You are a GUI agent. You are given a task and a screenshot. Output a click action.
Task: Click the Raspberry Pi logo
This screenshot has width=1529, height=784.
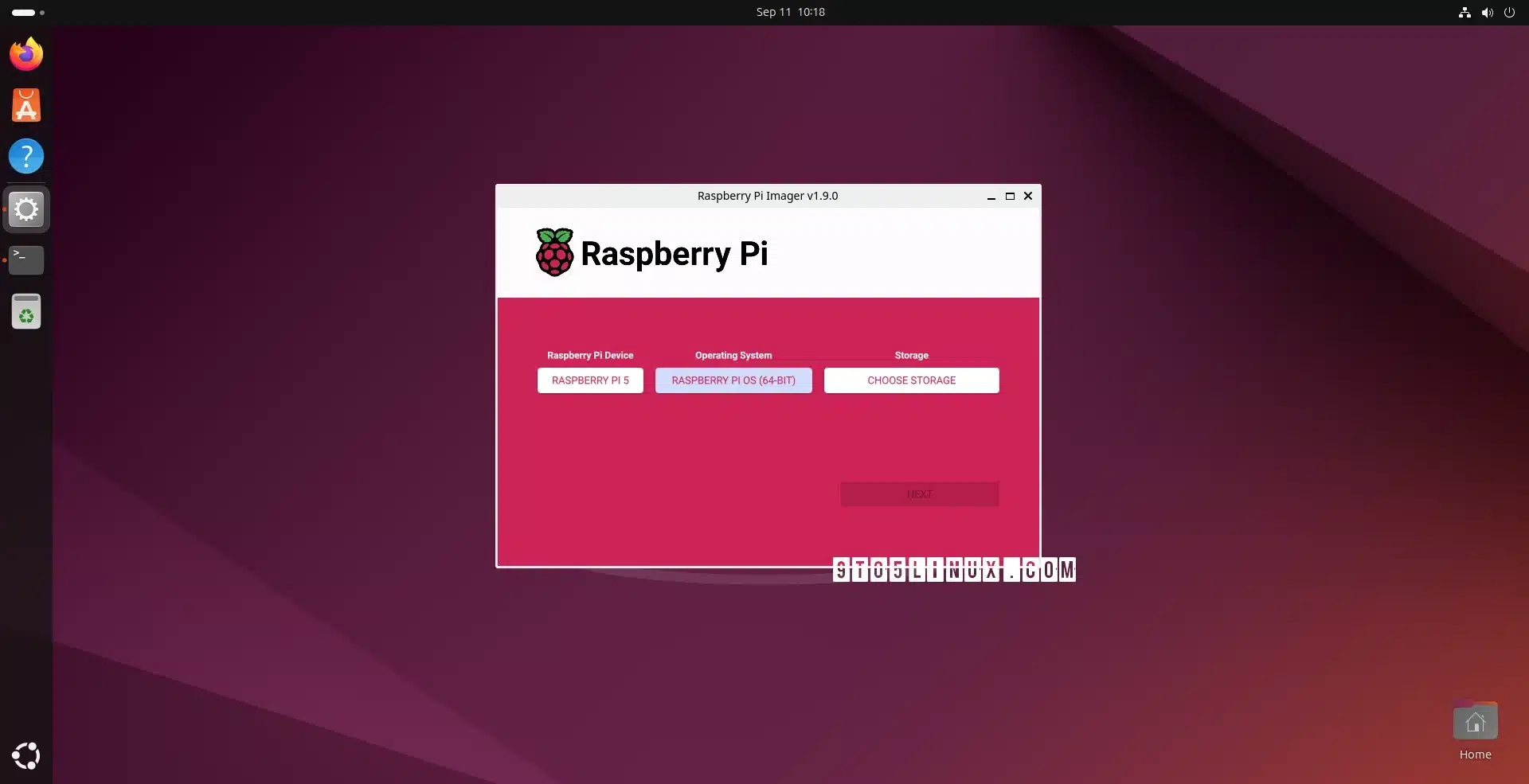point(554,252)
